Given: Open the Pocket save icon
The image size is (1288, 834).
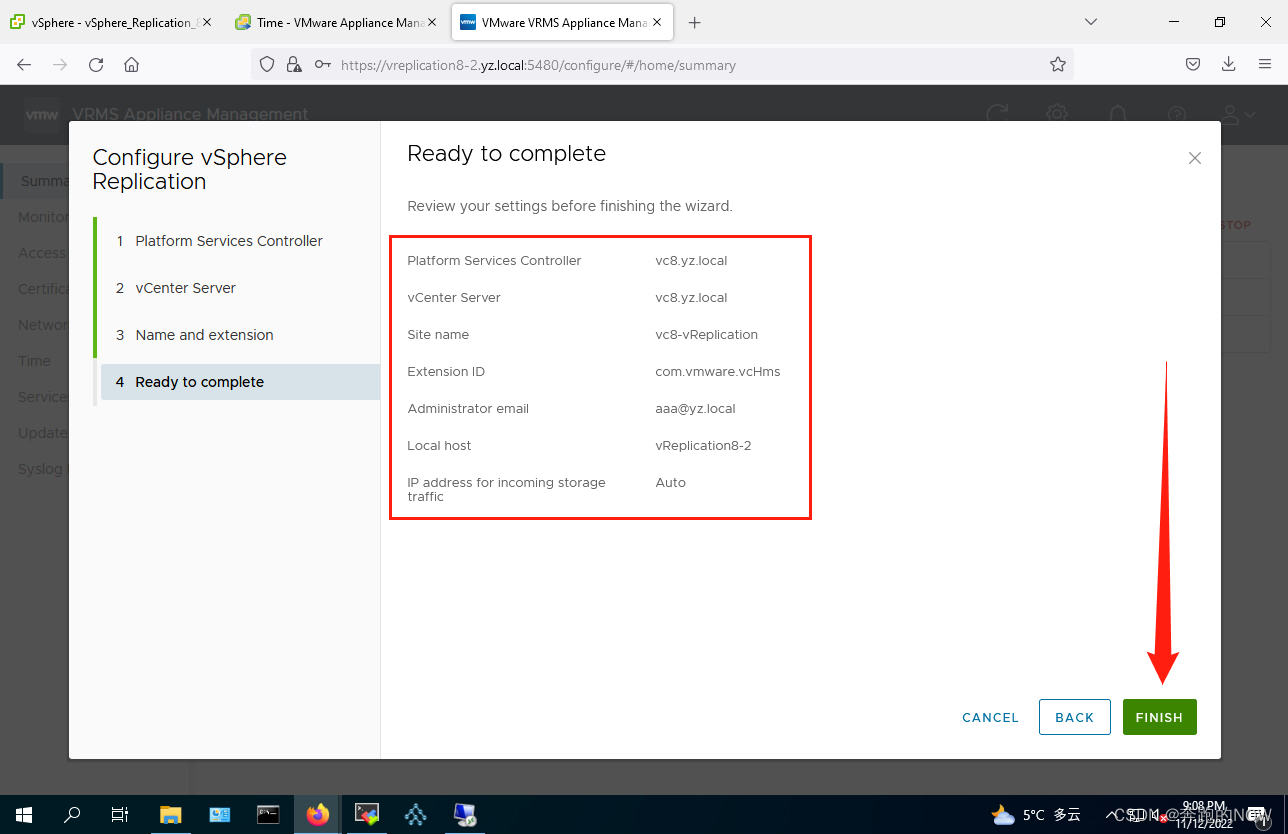Looking at the screenshot, I should click(x=1193, y=65).
